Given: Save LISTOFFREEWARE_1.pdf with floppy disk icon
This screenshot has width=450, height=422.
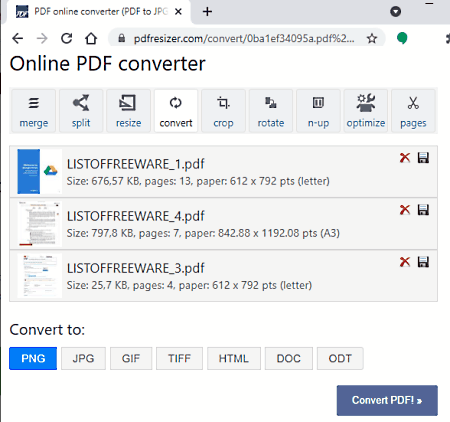Looking at the screenshot, I should pos(423,158).
